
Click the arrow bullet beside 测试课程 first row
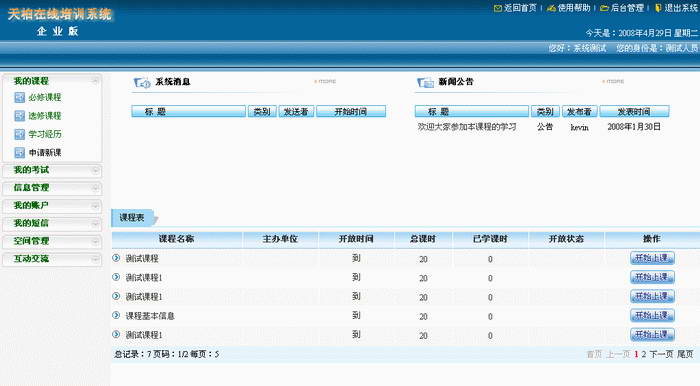(x=116, y=257)
